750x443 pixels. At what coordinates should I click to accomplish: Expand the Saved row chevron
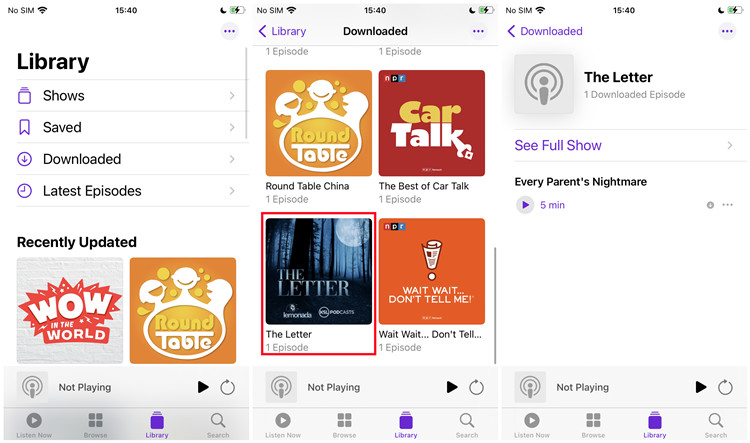pyautogui.click(x=232, y=127)
